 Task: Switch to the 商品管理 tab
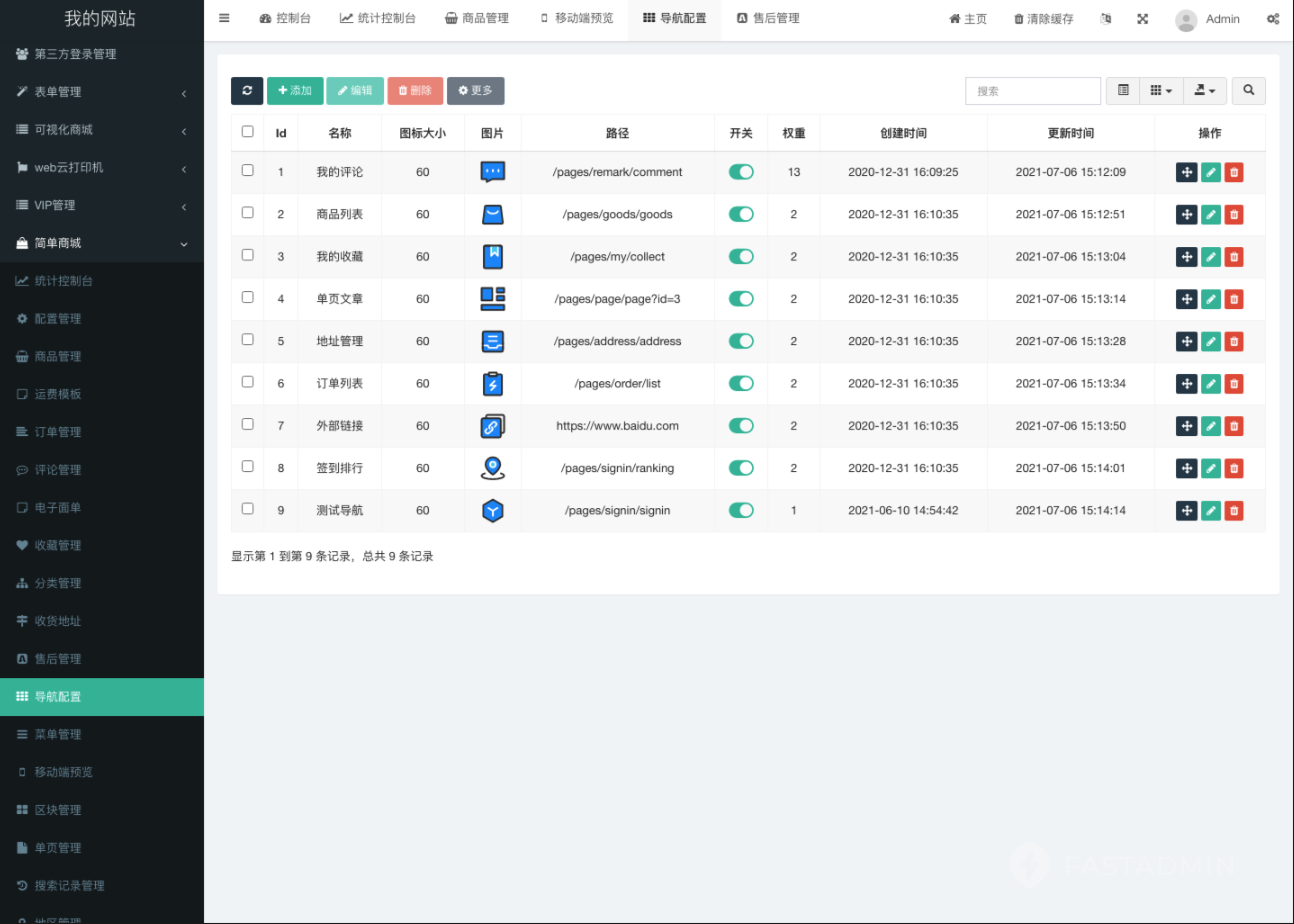pyautogui.click(x=477, y=19)
